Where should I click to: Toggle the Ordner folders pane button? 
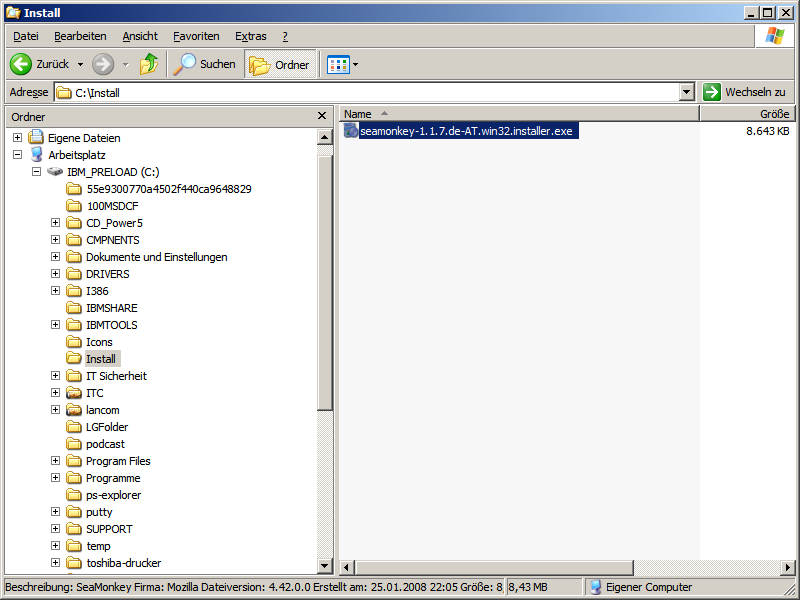(x=280, y=64)
